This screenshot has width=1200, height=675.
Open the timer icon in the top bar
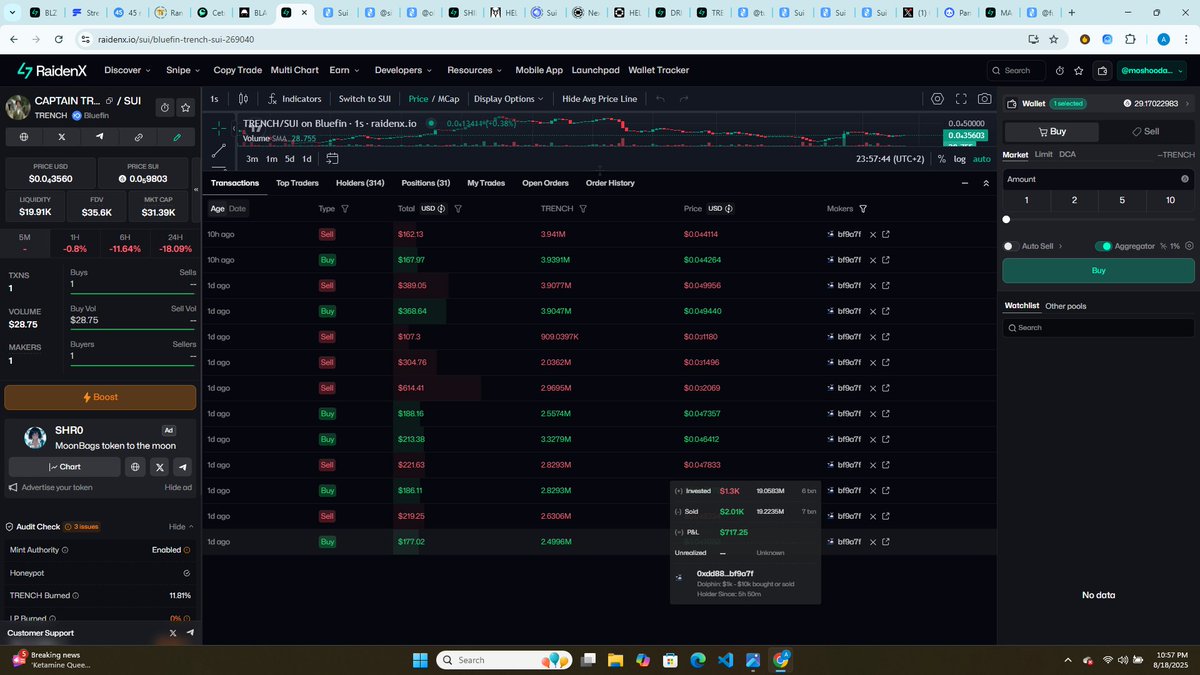1059,71
